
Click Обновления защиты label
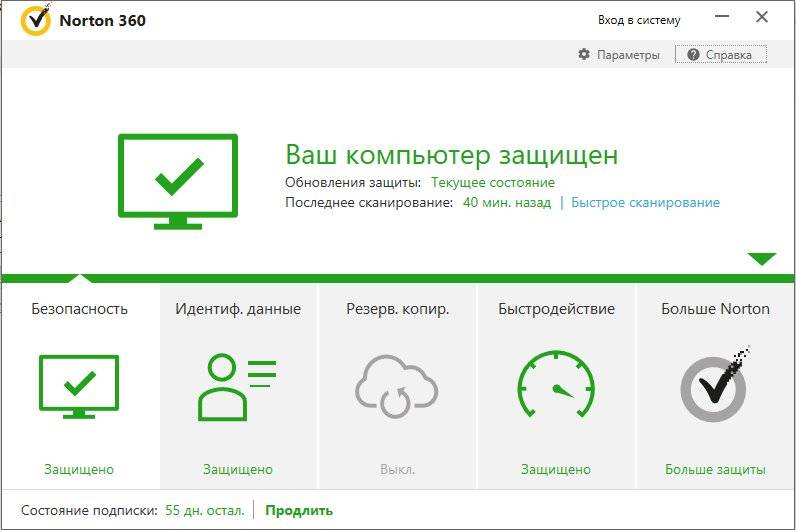coord(353,182)
